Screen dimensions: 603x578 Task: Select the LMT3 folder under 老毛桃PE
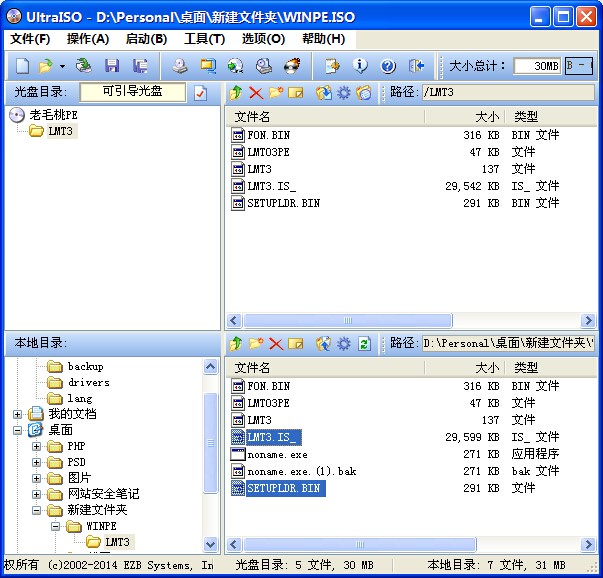click(x=60, y=131)
